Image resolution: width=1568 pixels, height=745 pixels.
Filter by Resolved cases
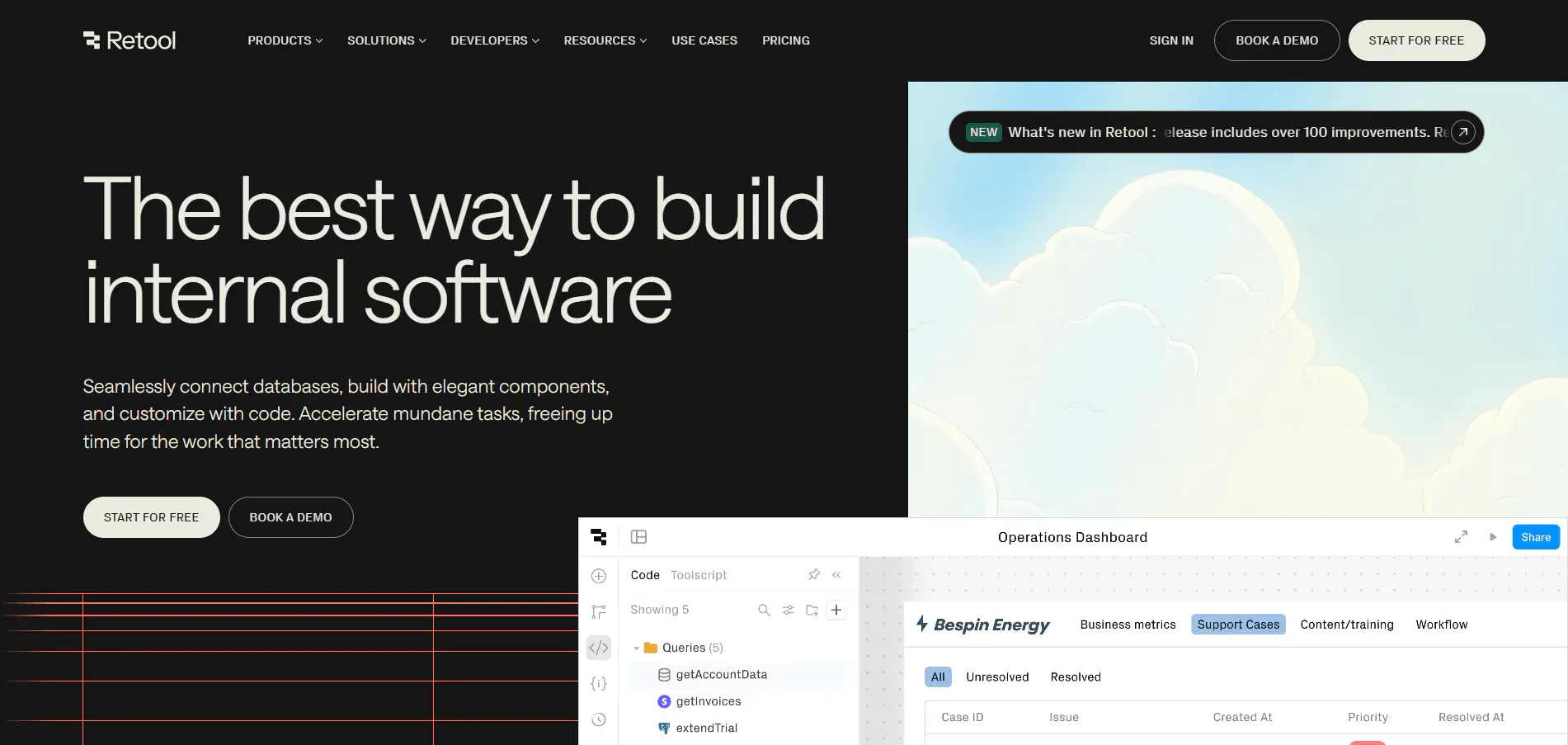pyautogui.click(x=1076, y=677)
